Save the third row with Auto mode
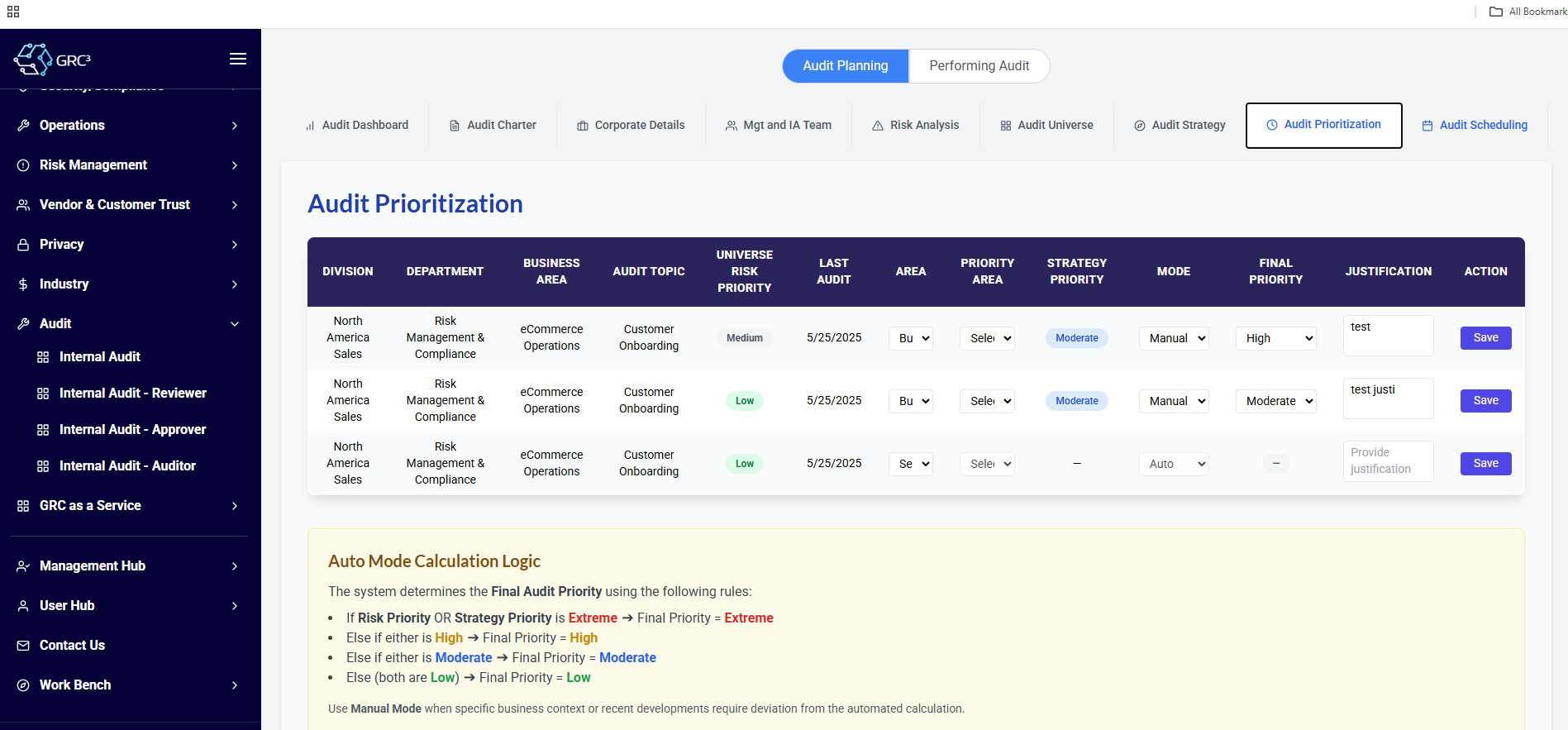 (x=1485, y=464)
